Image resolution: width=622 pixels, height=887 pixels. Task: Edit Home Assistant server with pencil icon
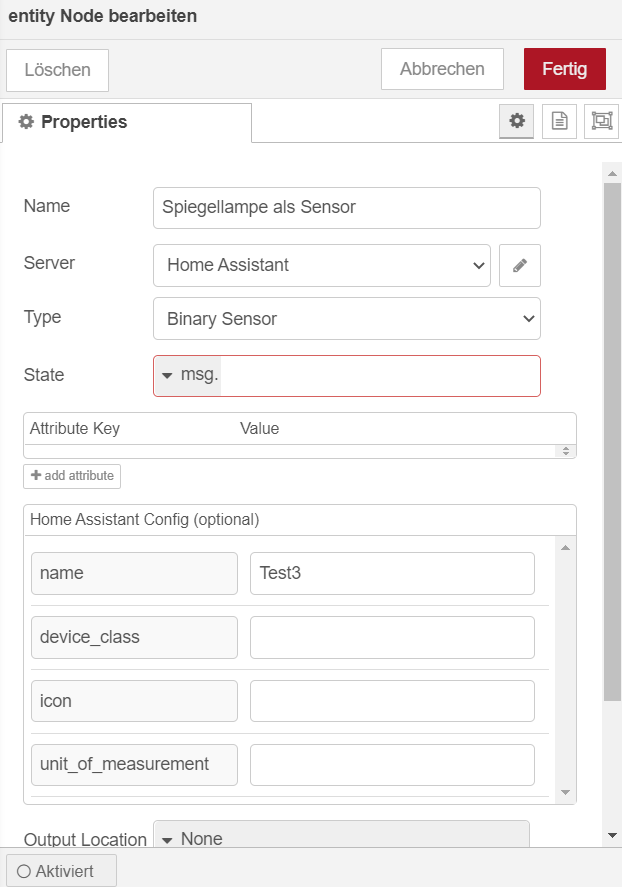click(520, 265)
